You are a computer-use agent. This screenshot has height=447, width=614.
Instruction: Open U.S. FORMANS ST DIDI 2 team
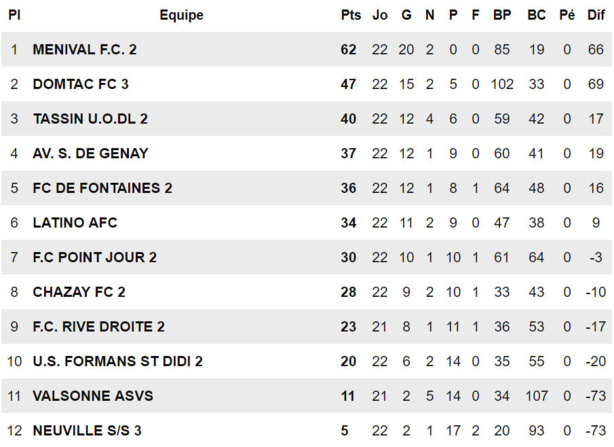118,361
